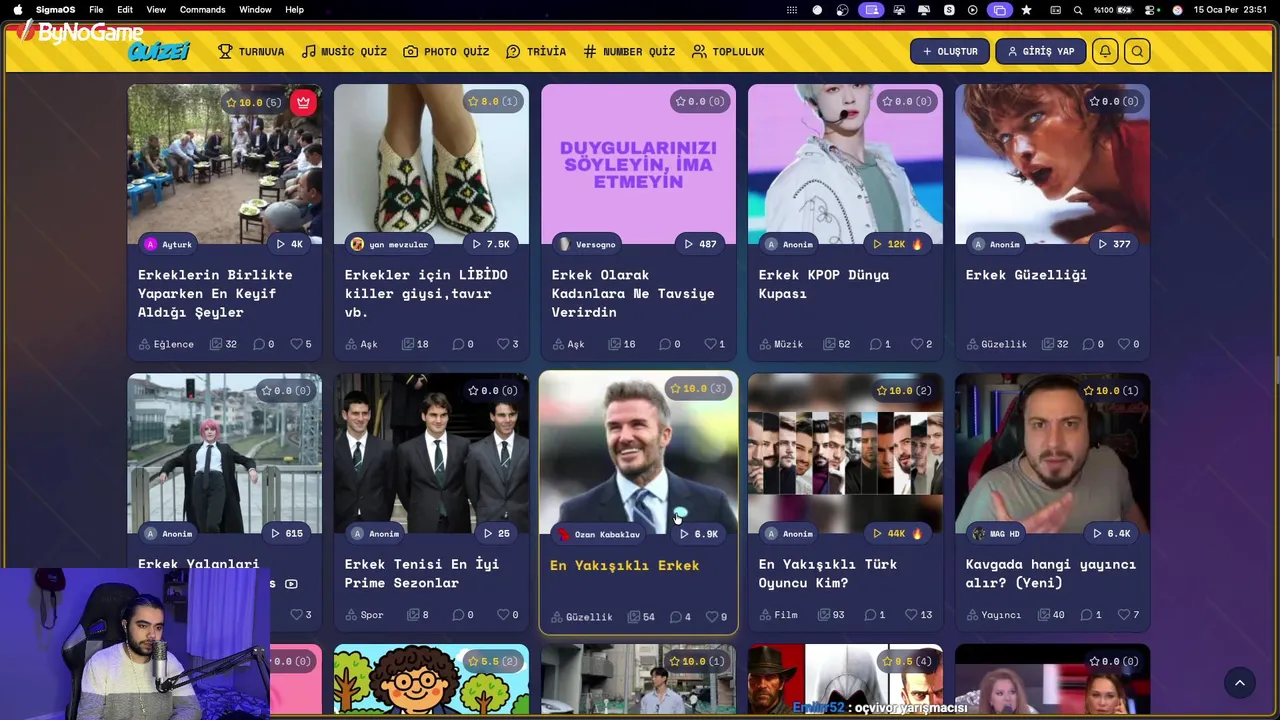Like the En Yakışıklı Erkek quiz heart
The width and height of the screenshot is (1280, 720).
click(x=712, y=617)
